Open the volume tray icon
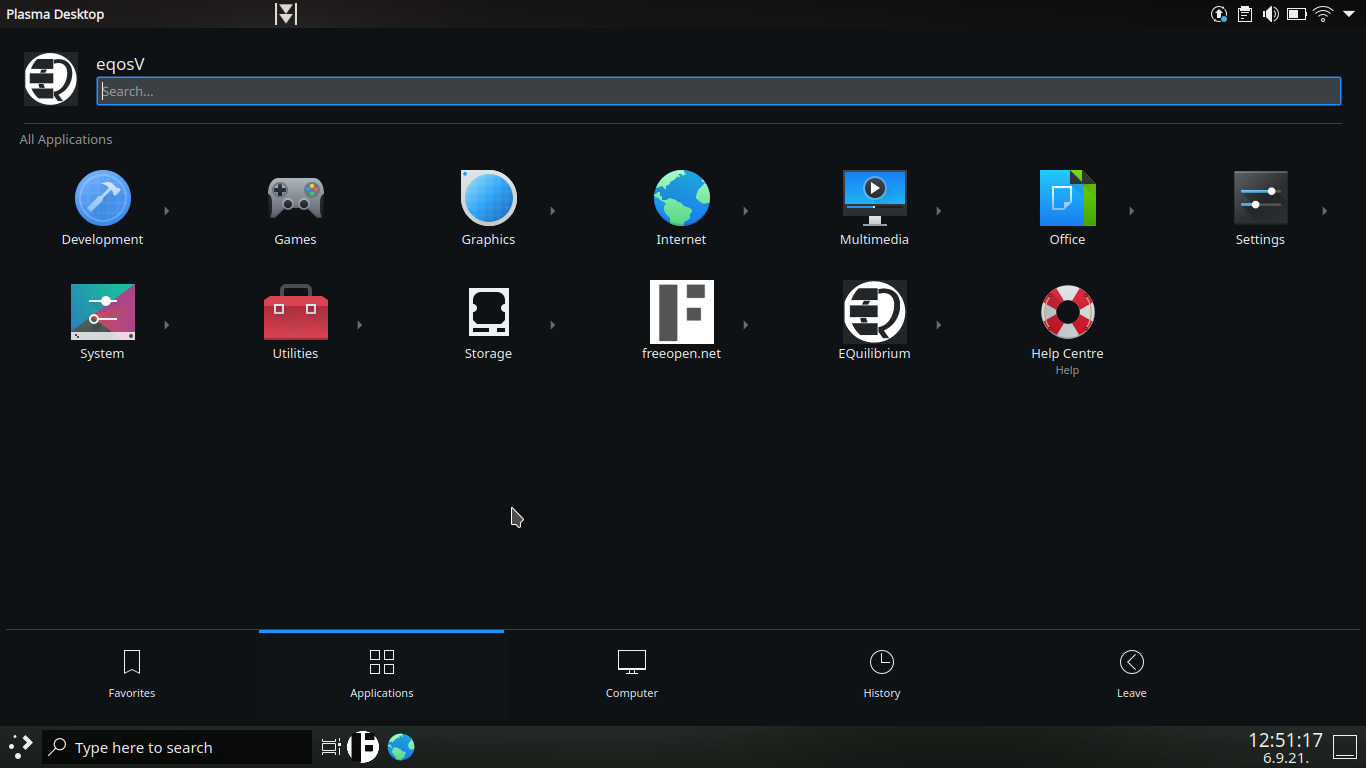The height and width of the screenshot is (768, 1366). (x=1271, y=14)
